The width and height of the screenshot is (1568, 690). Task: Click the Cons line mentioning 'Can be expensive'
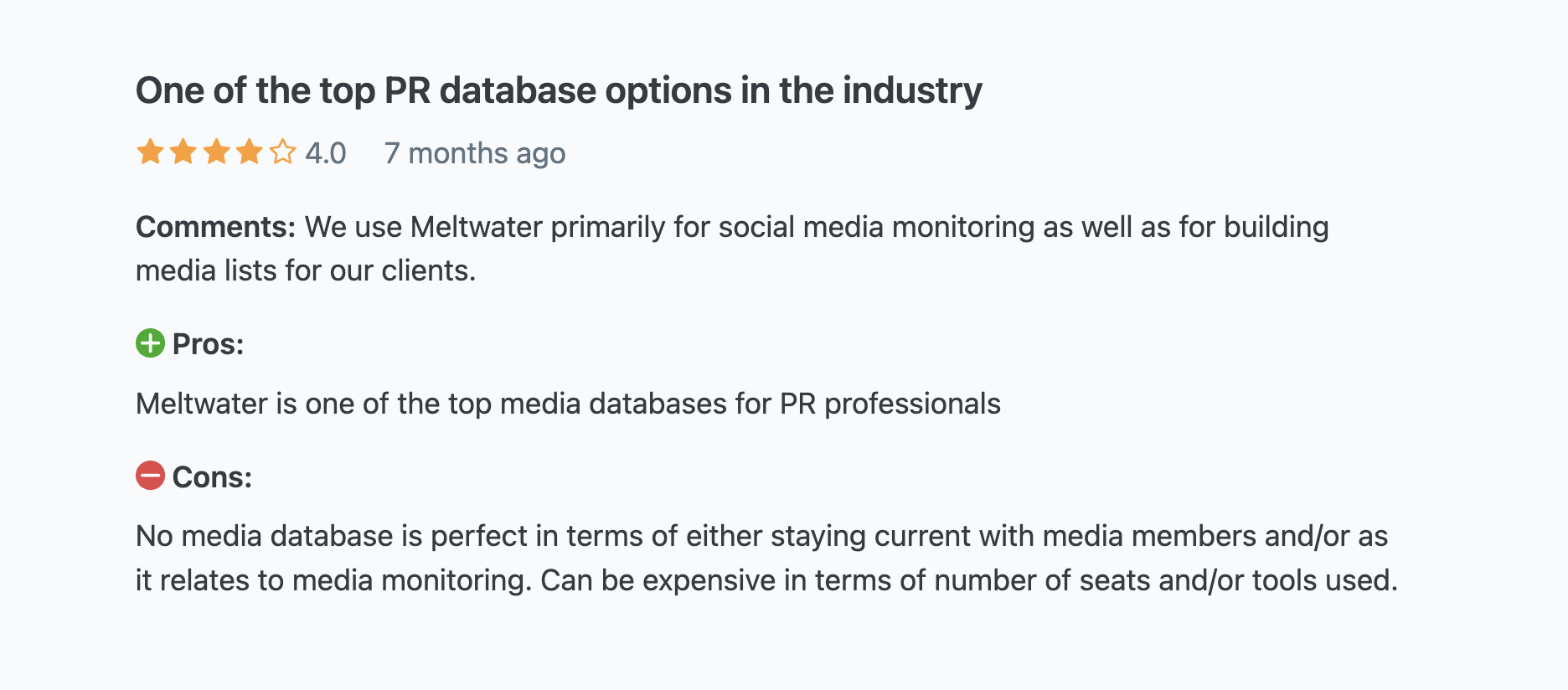pyautogui.click(x=969, y=580)
